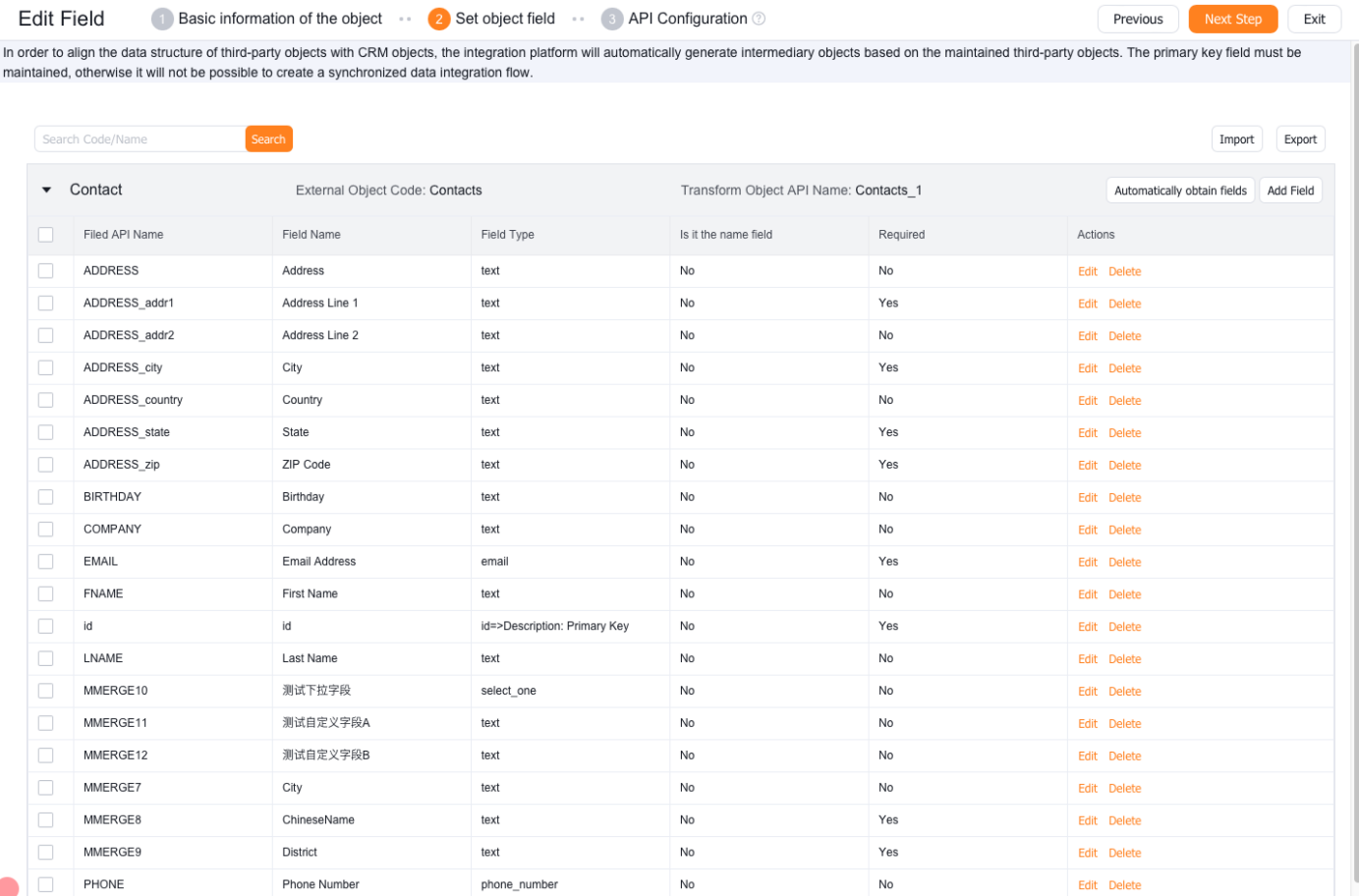Image resolution: width=1359 pixels, height=896 pixels.
Task: Tick the EMAIL row checkbox
Action: (x=45, y=561)
